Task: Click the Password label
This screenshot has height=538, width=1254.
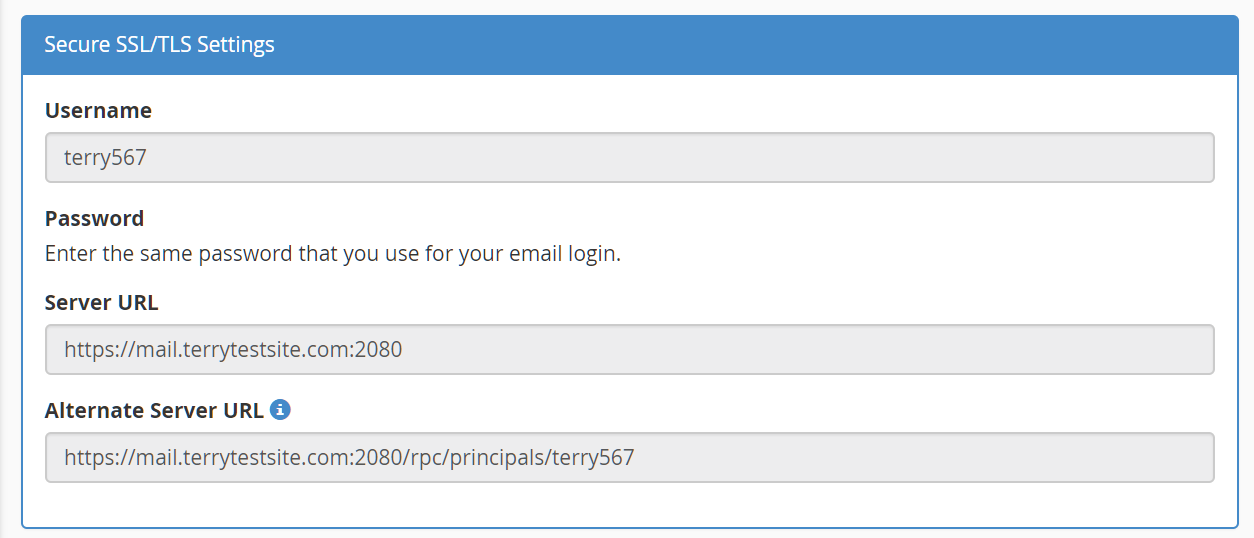Action: [94, 218]
